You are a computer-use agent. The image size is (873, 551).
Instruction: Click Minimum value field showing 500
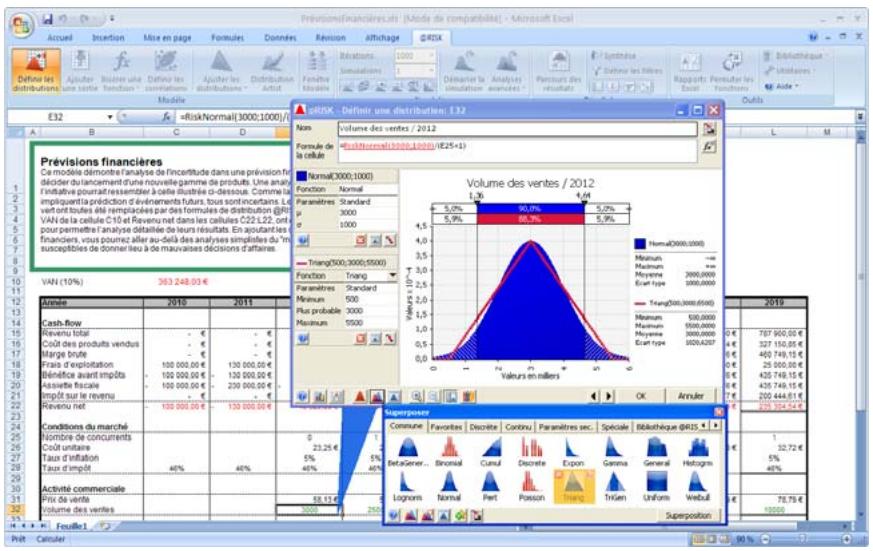371,299
